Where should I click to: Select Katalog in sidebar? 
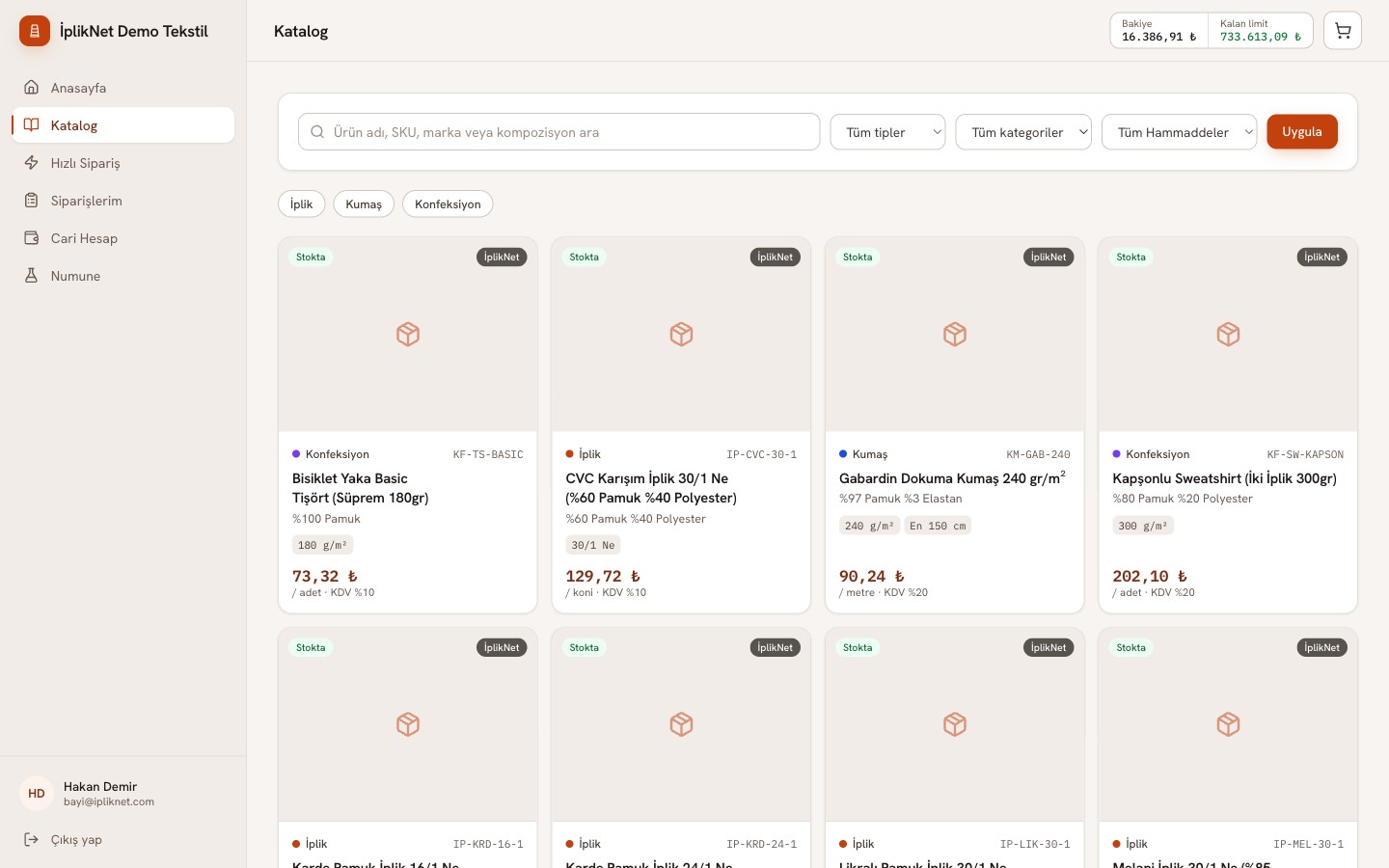123,125
